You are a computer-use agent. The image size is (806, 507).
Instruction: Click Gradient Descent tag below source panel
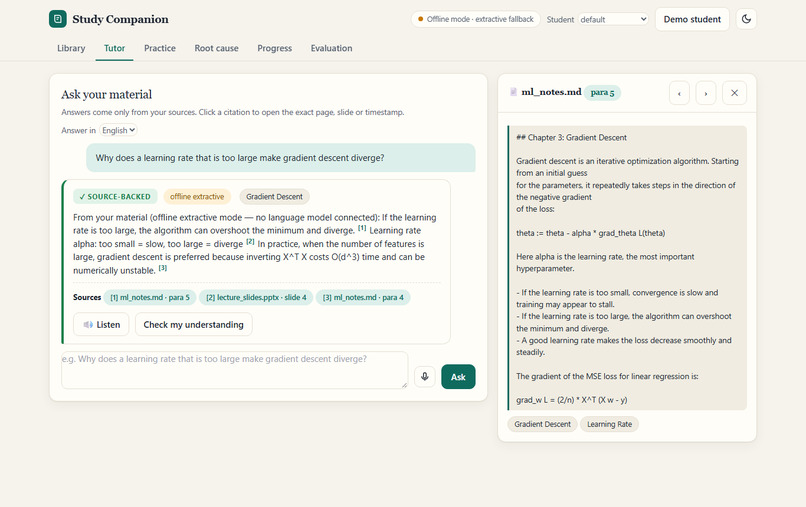coord(542,424)
